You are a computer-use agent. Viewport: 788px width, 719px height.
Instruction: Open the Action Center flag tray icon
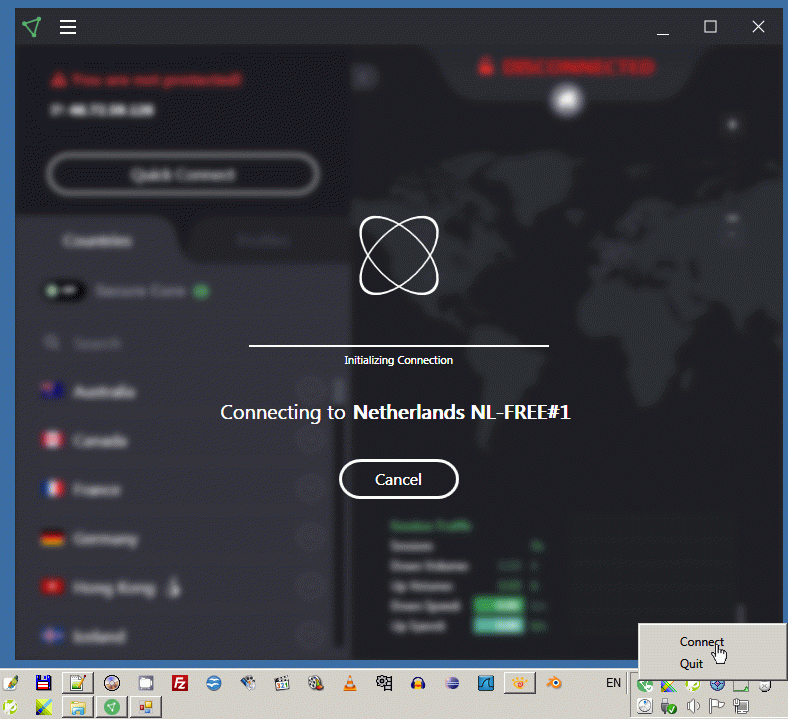[x=717, y=706]
